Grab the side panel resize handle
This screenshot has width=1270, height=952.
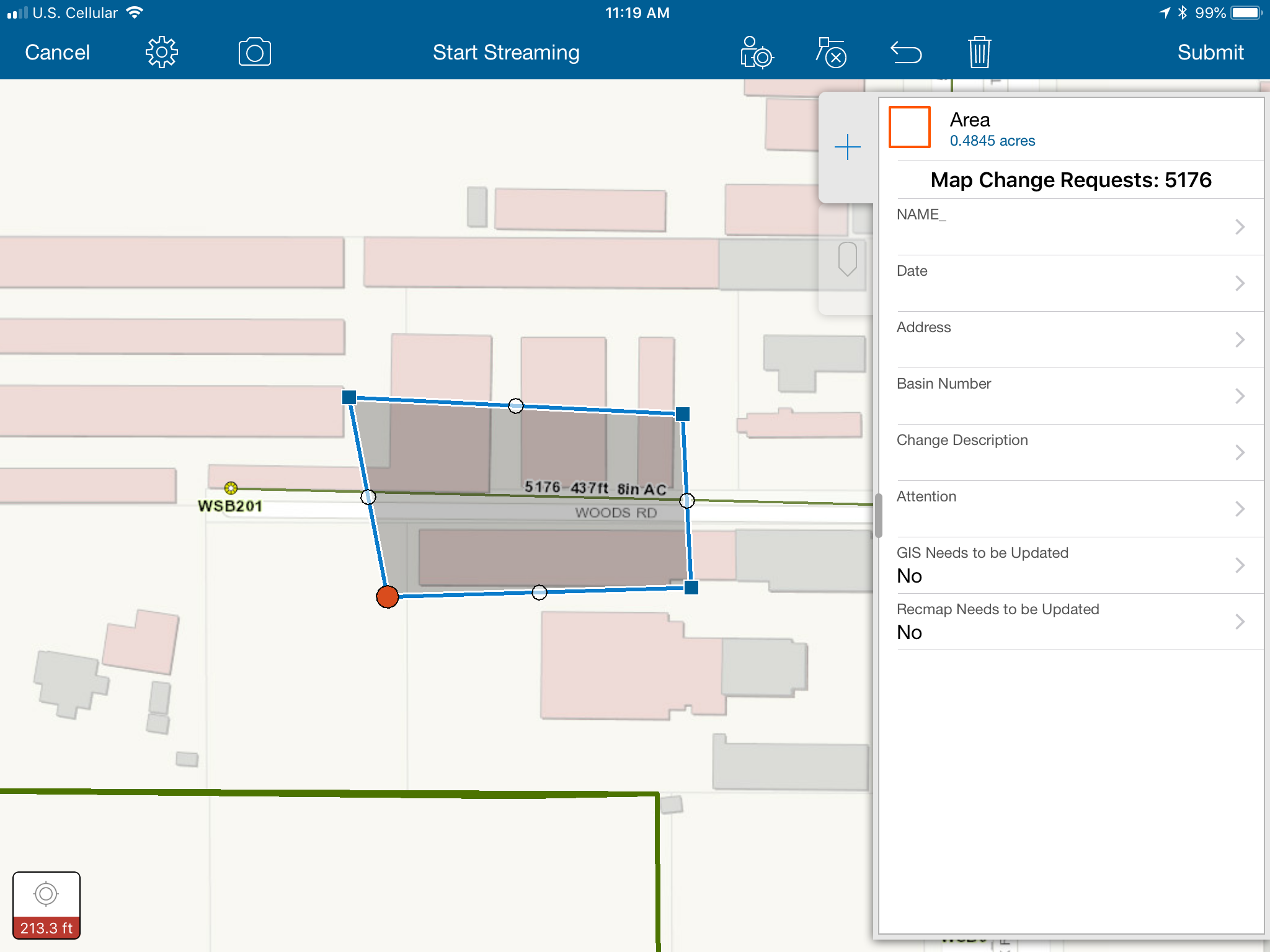coord(878,516)
